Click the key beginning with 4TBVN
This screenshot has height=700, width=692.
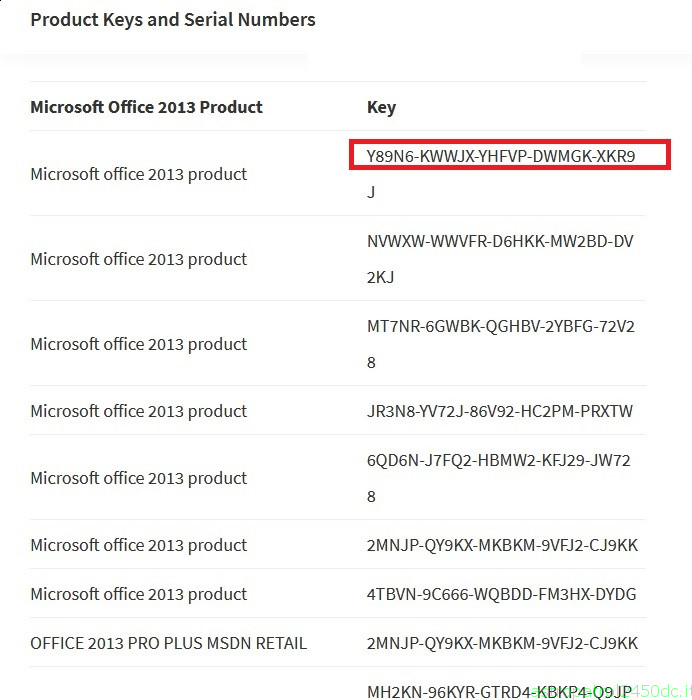pos(501,594)
